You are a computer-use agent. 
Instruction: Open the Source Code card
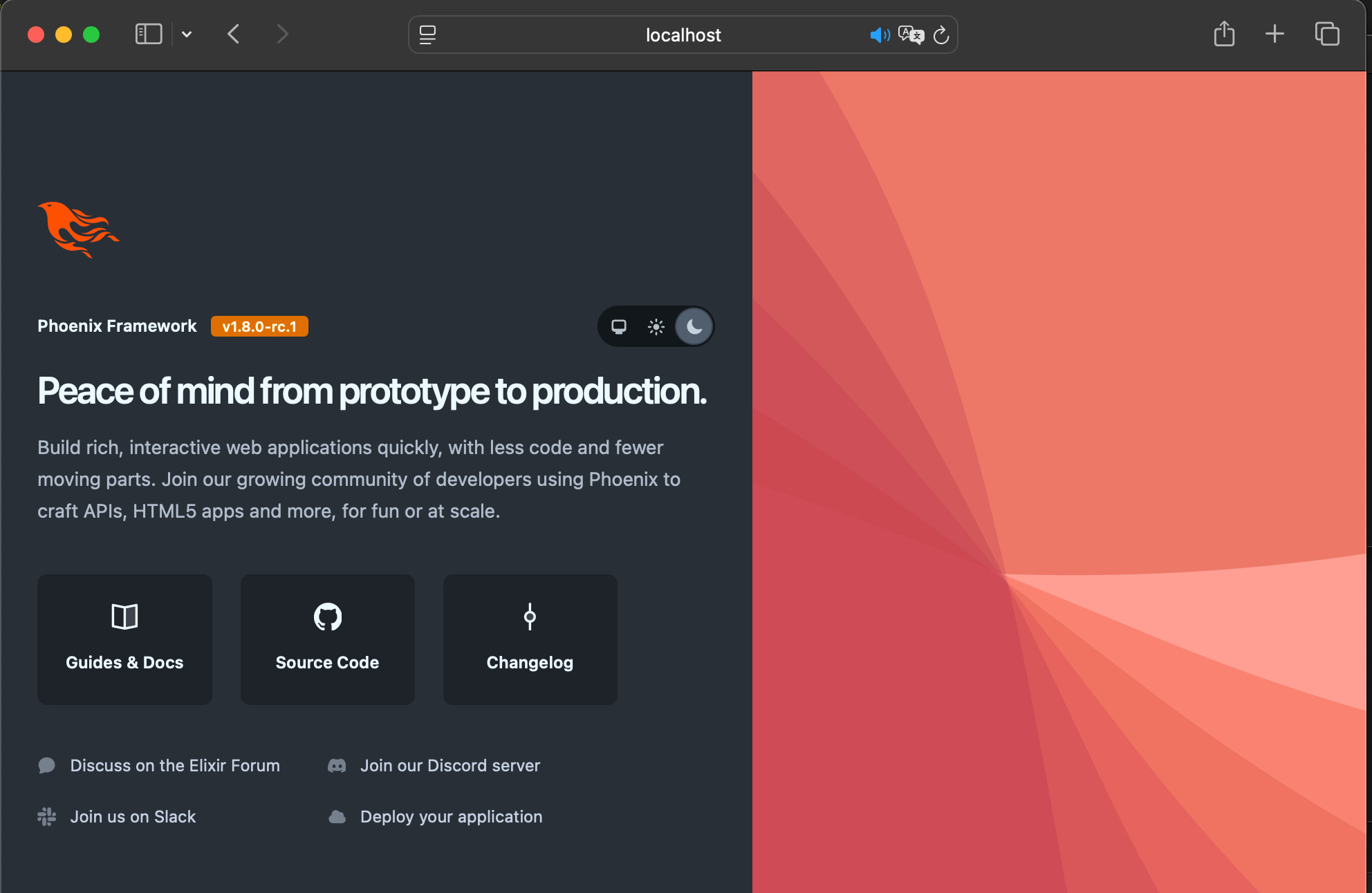point(328,639)
